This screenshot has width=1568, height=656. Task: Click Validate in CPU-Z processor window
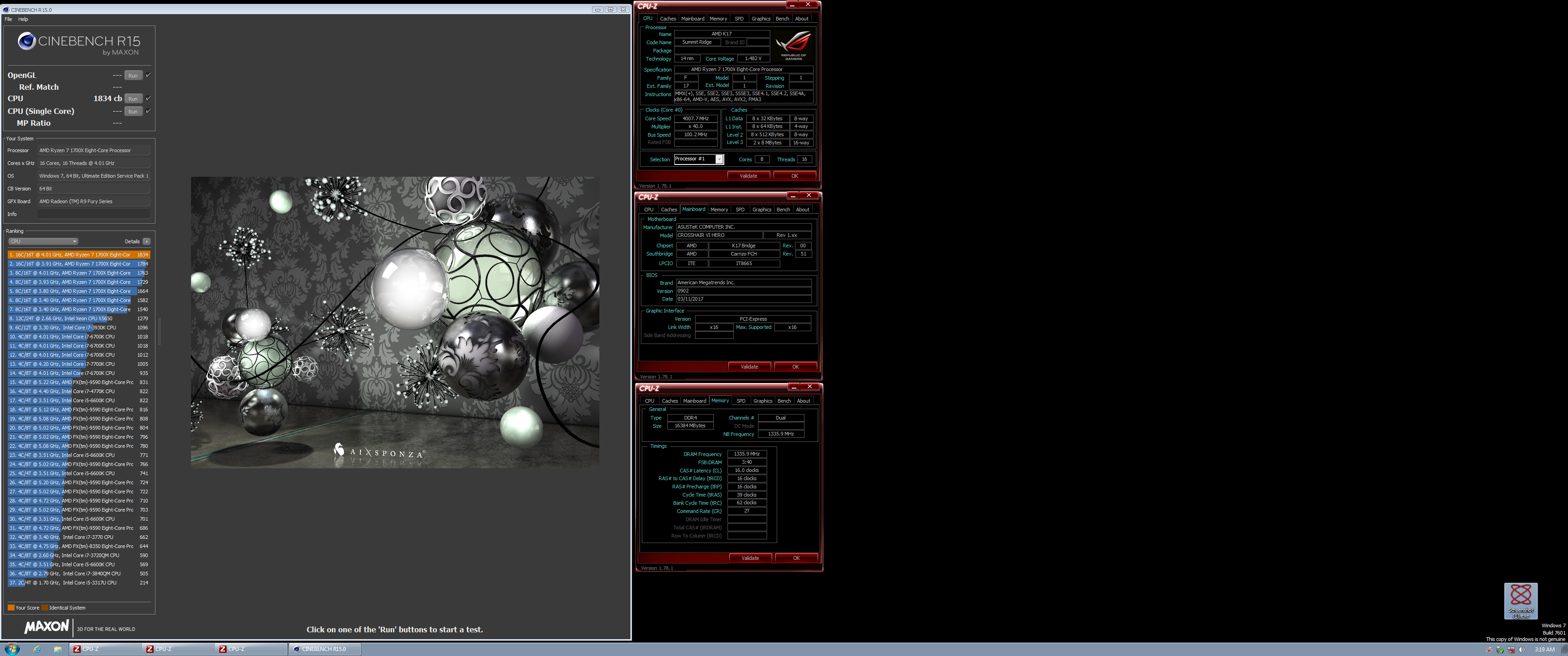tap(749, 176)
